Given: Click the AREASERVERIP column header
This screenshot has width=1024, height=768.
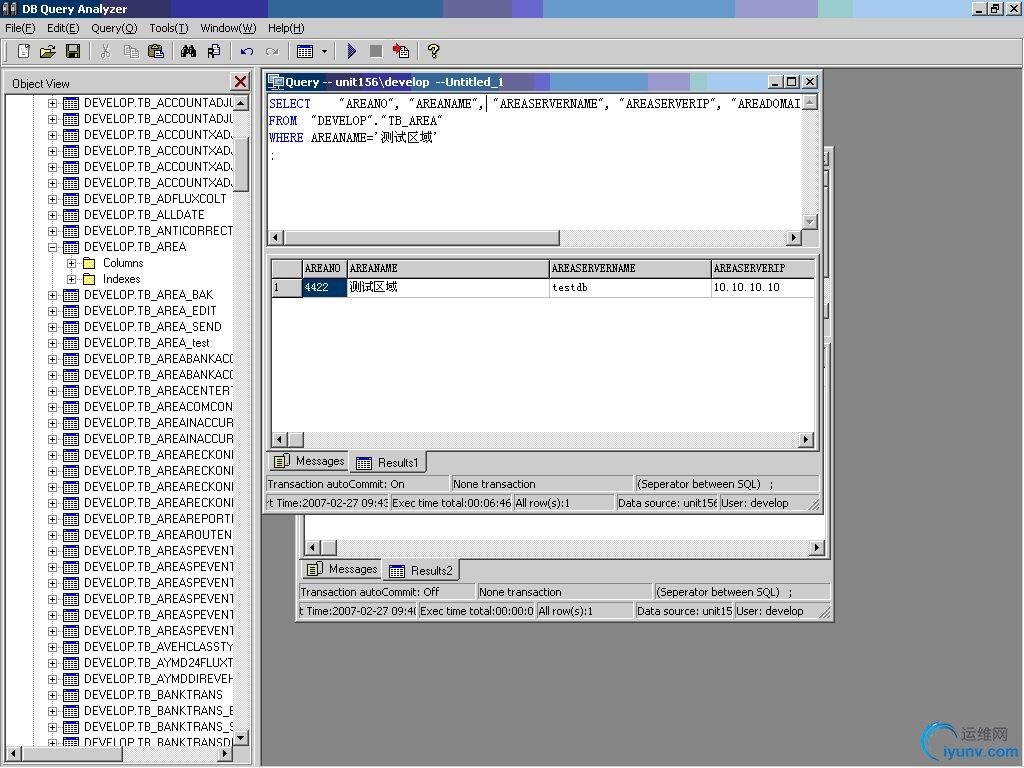Looking at the screenshot, I should [763, 268].
